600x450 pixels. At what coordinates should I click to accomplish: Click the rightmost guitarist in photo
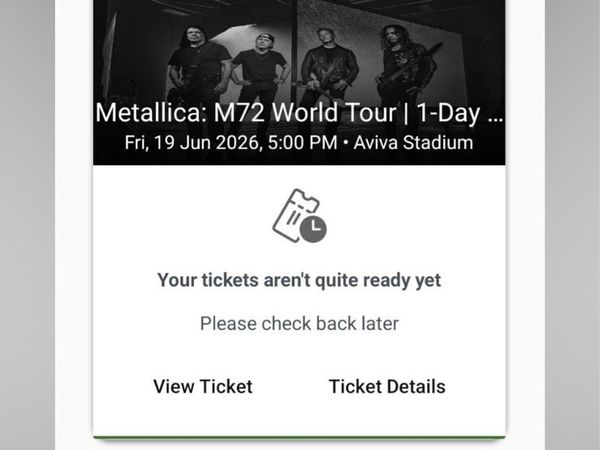pos(402,63)
